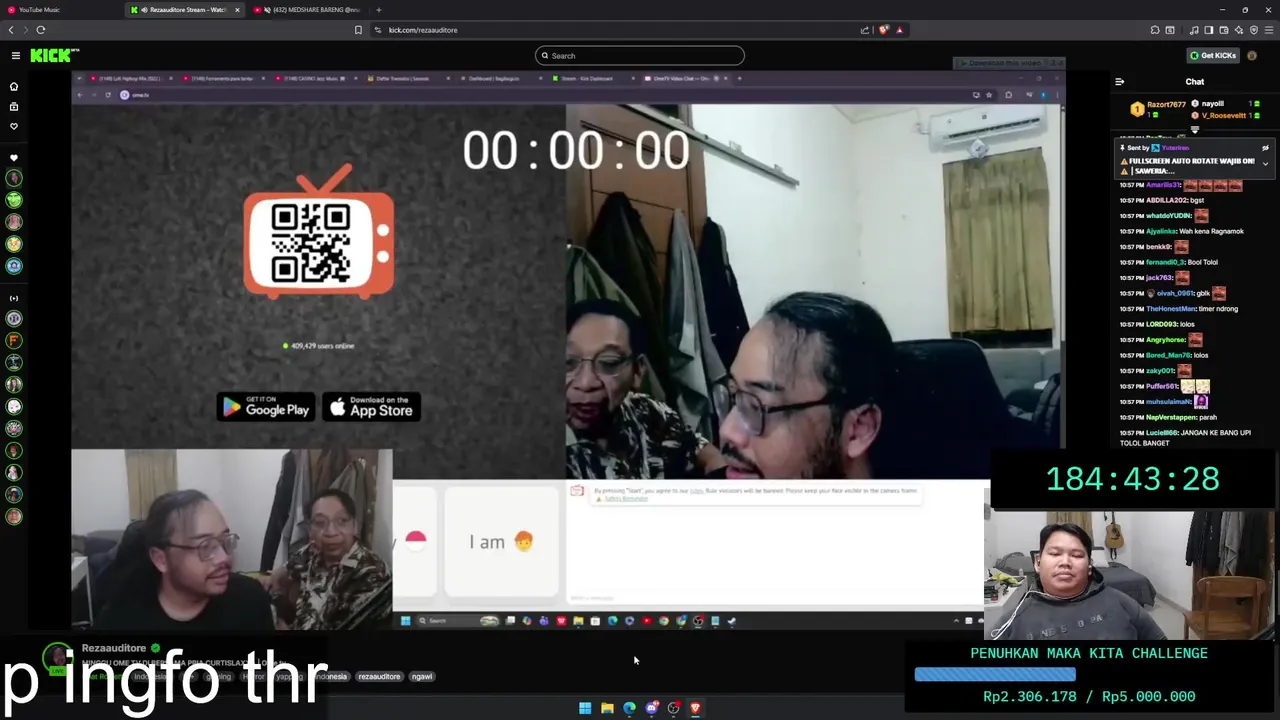Go back in browser history
The image size is (1280, 720).
11,30
